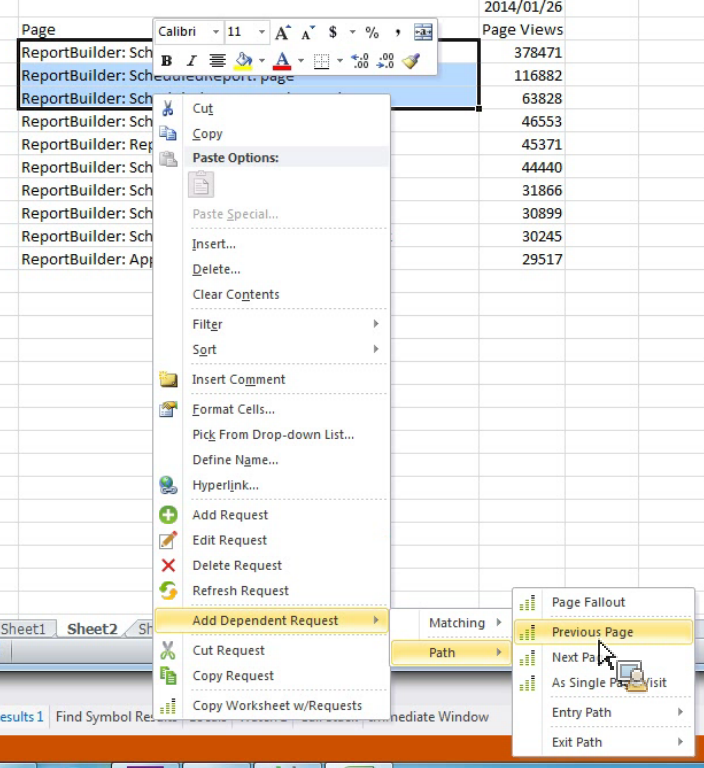Choose Delete Request with red X

(272, 566)
